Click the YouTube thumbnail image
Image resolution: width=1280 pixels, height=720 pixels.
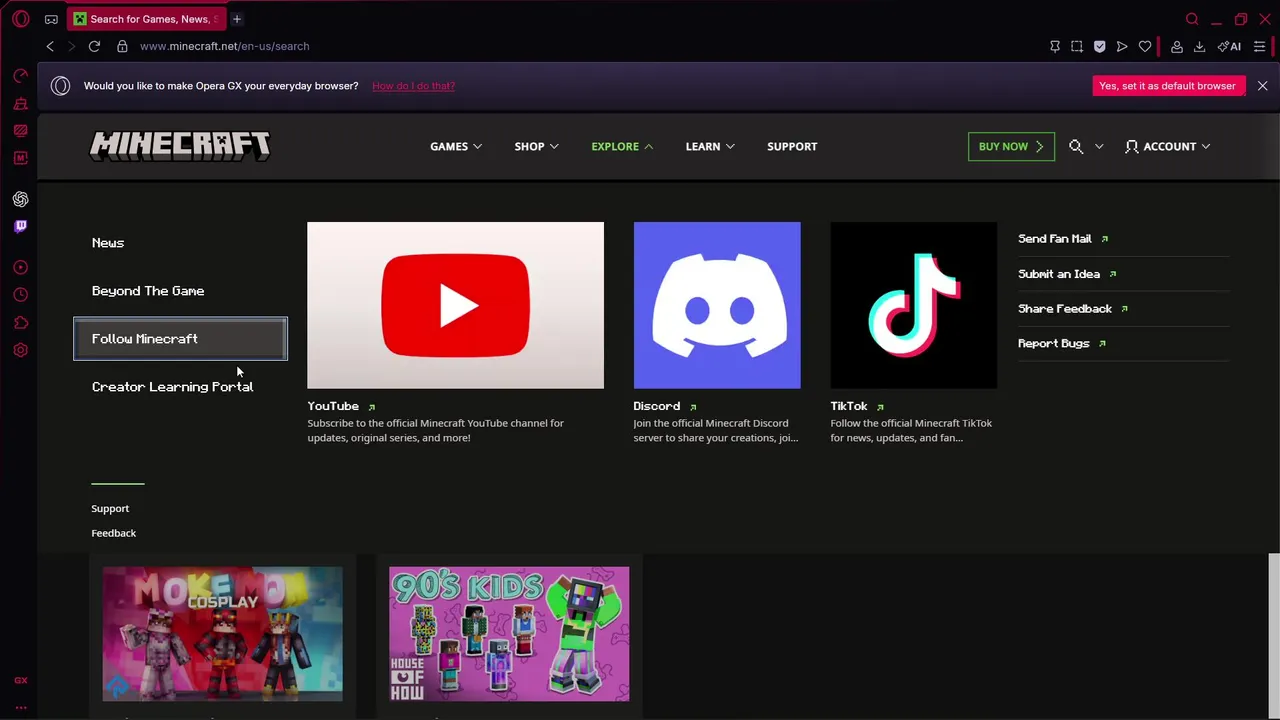455,305
